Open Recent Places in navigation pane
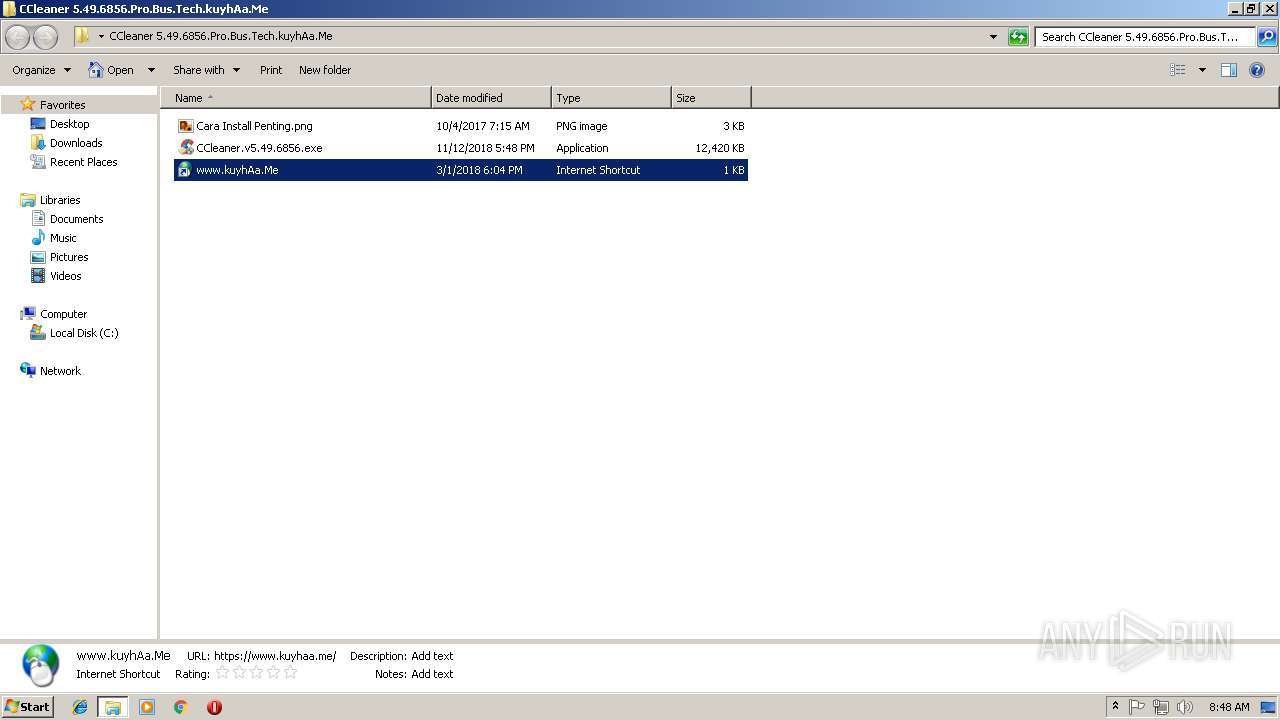 (x=83, y=162)
